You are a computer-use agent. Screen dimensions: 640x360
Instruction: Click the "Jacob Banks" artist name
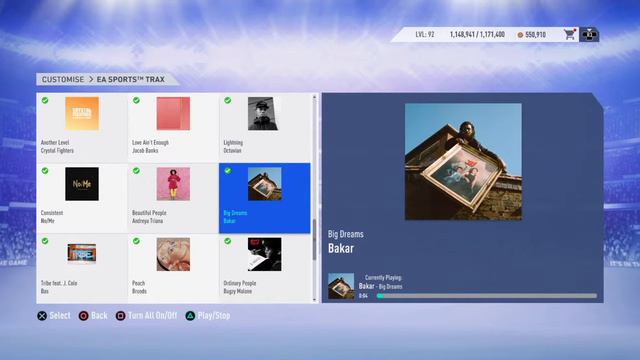[145, 151]
